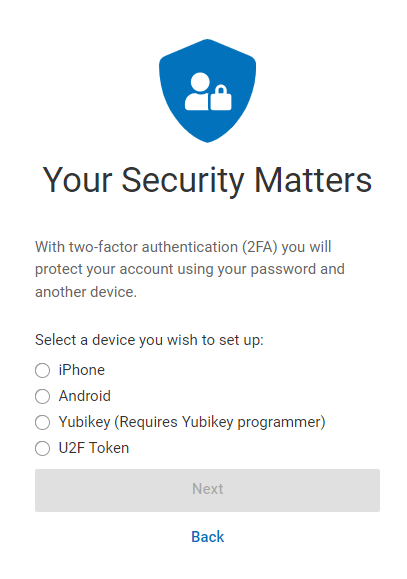Click the "Android" text label
Viewport: 407px width, 579px height.
click(x=85, y=396)
